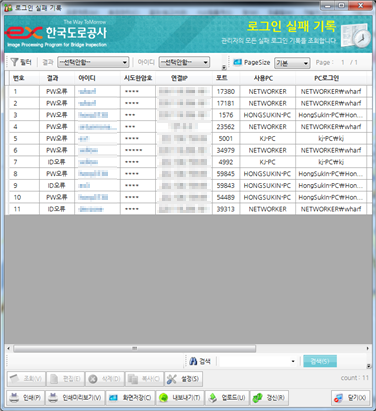The width and height of the screenshot is (376, 411).
Task: Sort by 시도한암호 column header
Action: pyautogui.click(x=138, y=78)
